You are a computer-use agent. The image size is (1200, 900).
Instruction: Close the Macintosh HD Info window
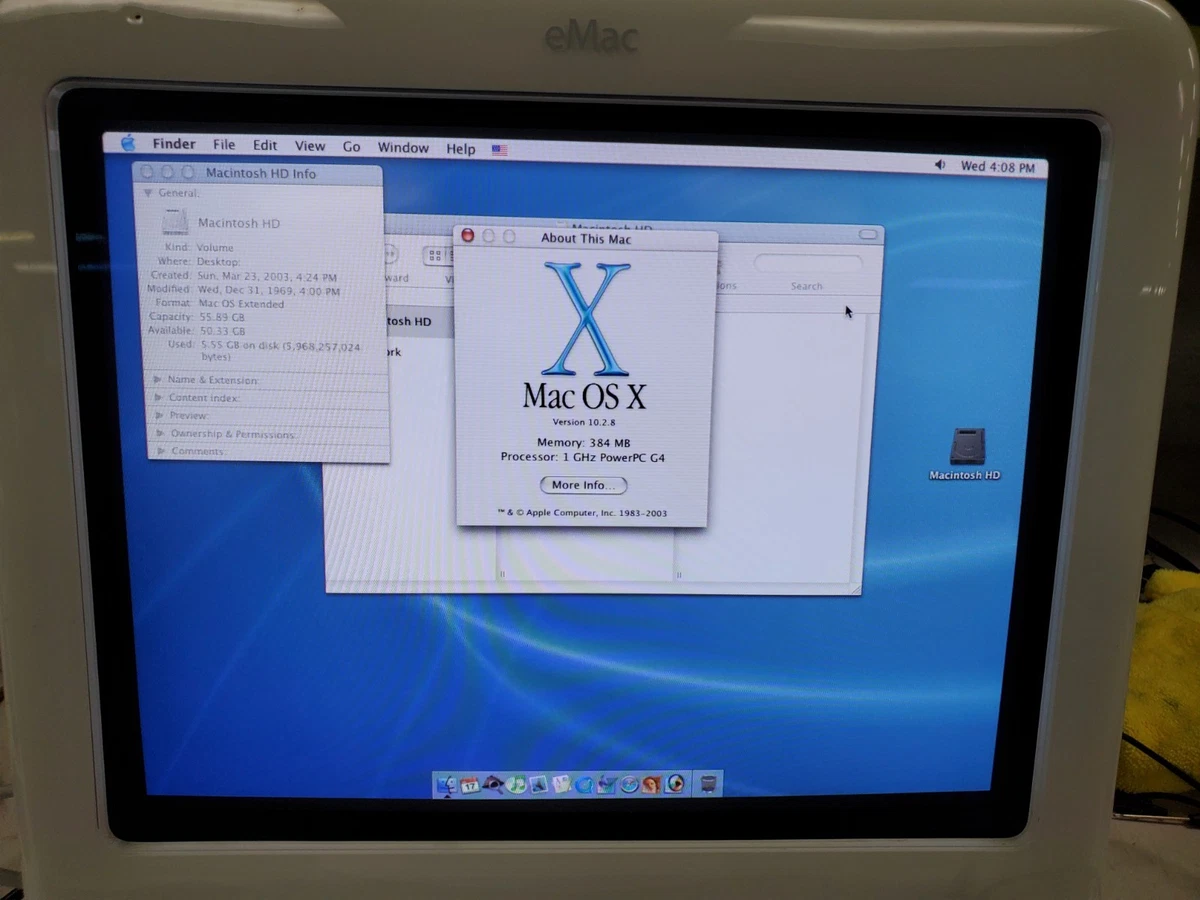pyautogui.click(x=147, y=171)
